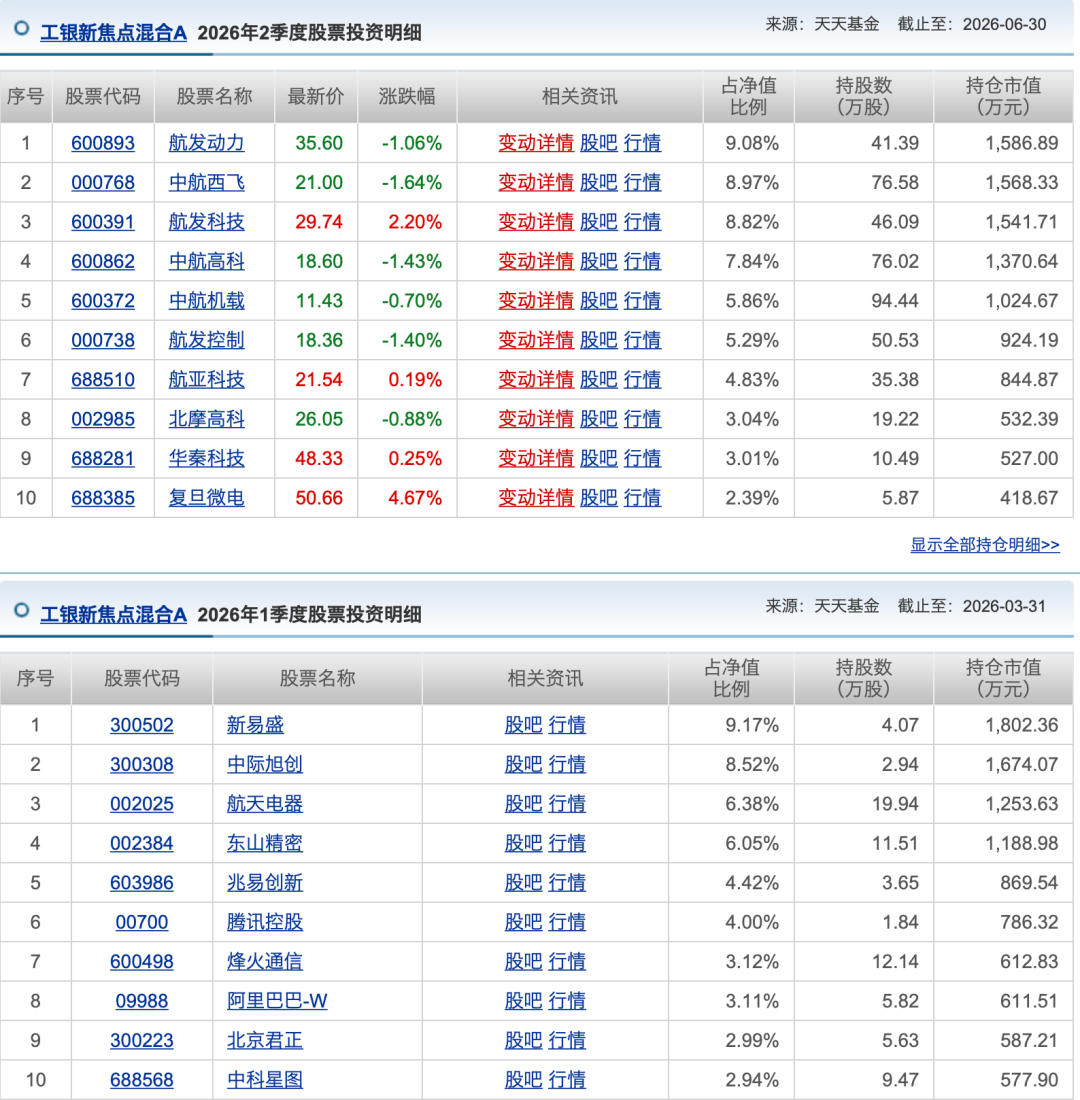Open stock code 09988
Viewport: 1080px width, 1100px height.
pyautogui.click(x=142, y=1001)
